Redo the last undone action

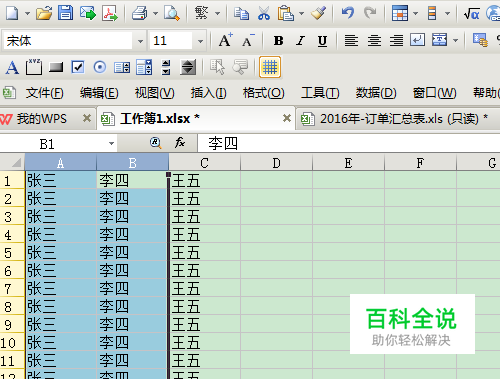click(x=370, y=13)
